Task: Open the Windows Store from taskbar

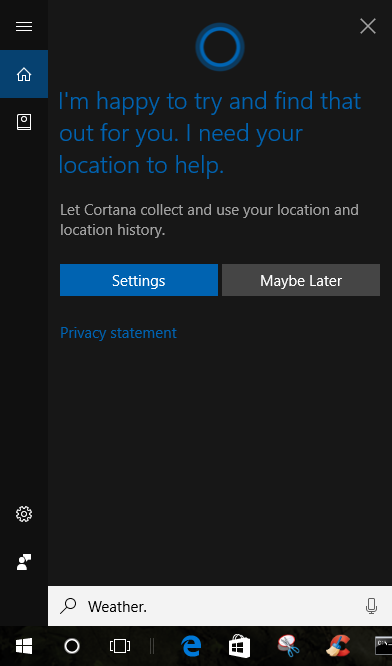Action: point(239,646)
